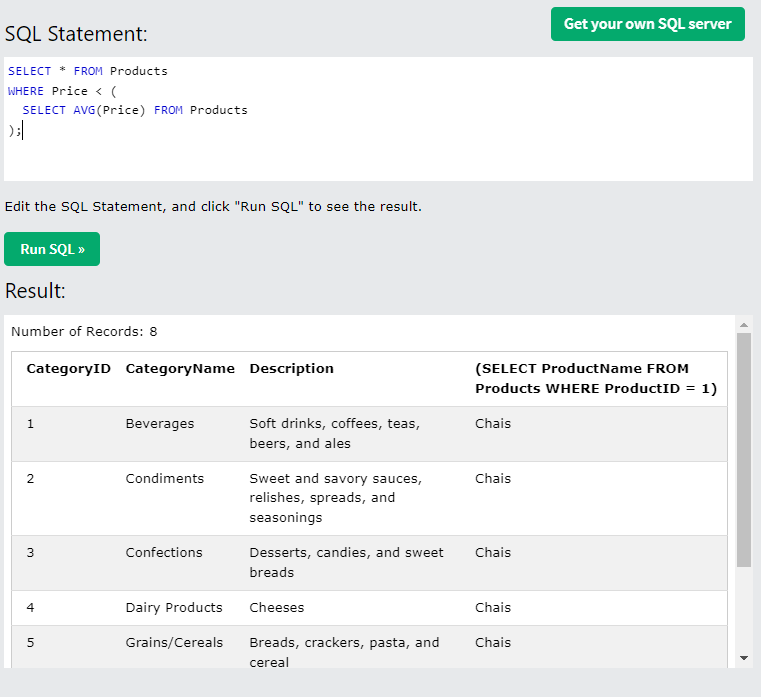The height and width of the screenshot is (697, 761).
Task: Click the WHERE keyword in the SQL editor
Action: click(26, 91)
